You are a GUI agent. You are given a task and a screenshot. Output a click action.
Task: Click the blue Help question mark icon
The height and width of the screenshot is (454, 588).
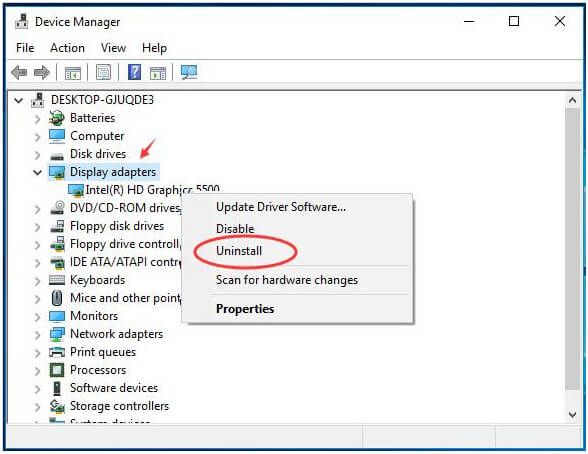point(134,72)
